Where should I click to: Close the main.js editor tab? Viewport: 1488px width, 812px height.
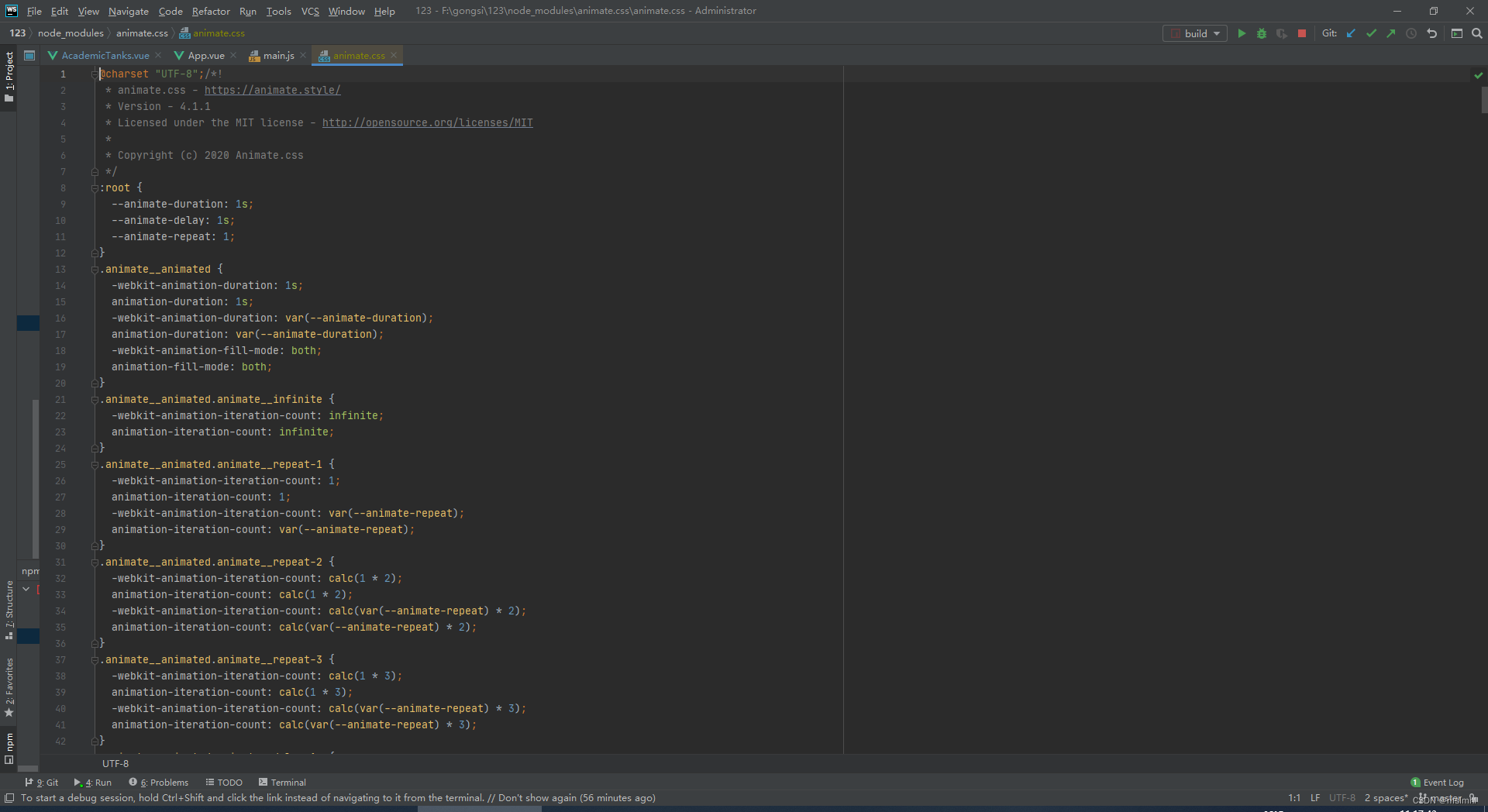(x=303, y=55)
